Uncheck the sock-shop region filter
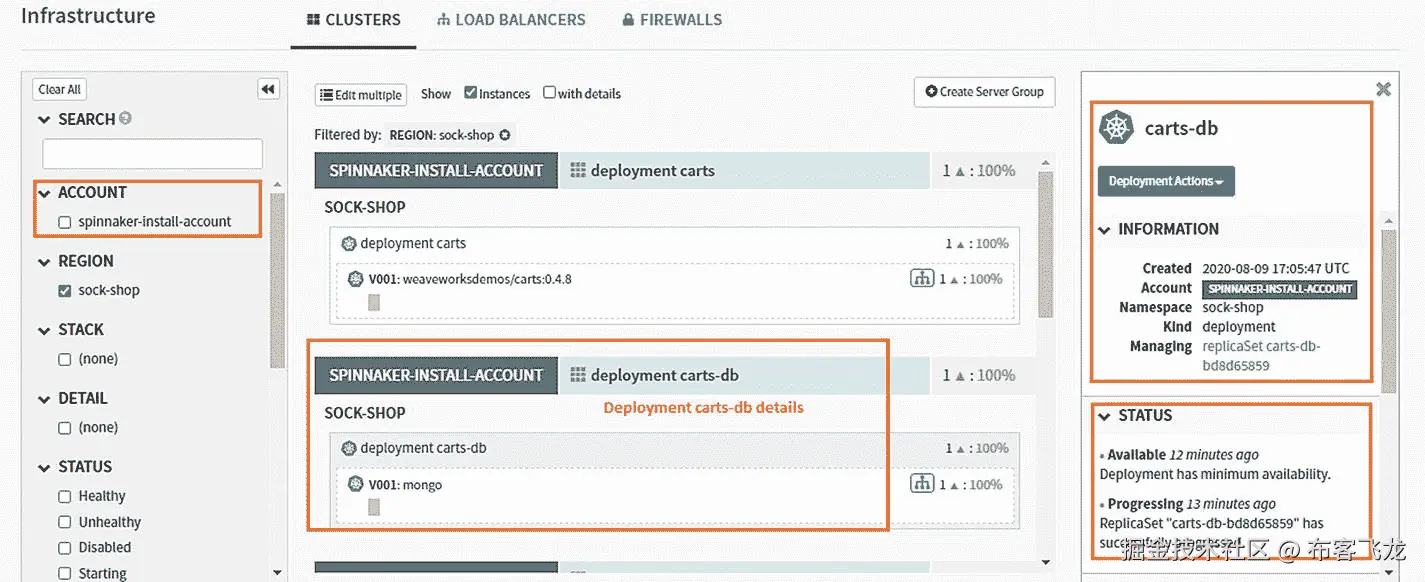 point(65,291)
